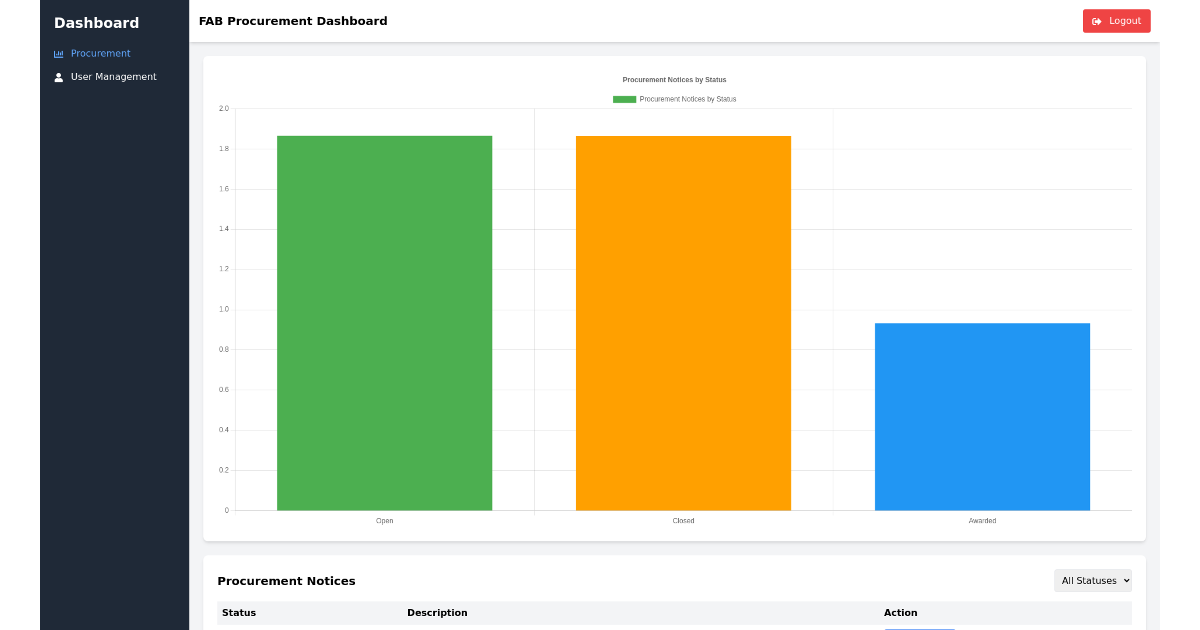Click the person icon beside User Management
Screen dimensions: 1200x630
click(58, 76)
